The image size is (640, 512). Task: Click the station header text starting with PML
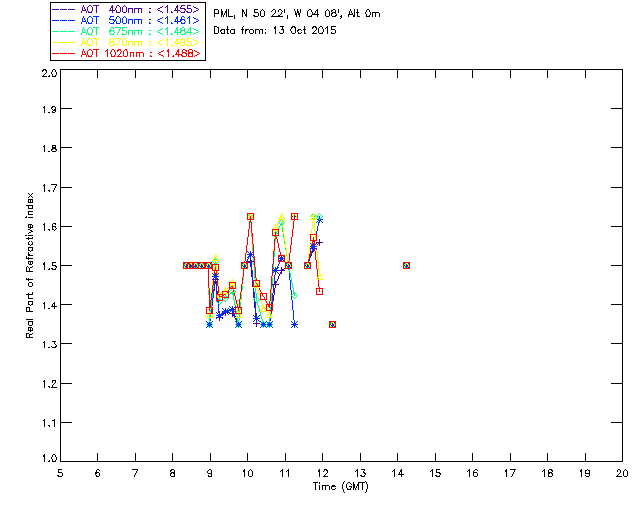point(297,14)
